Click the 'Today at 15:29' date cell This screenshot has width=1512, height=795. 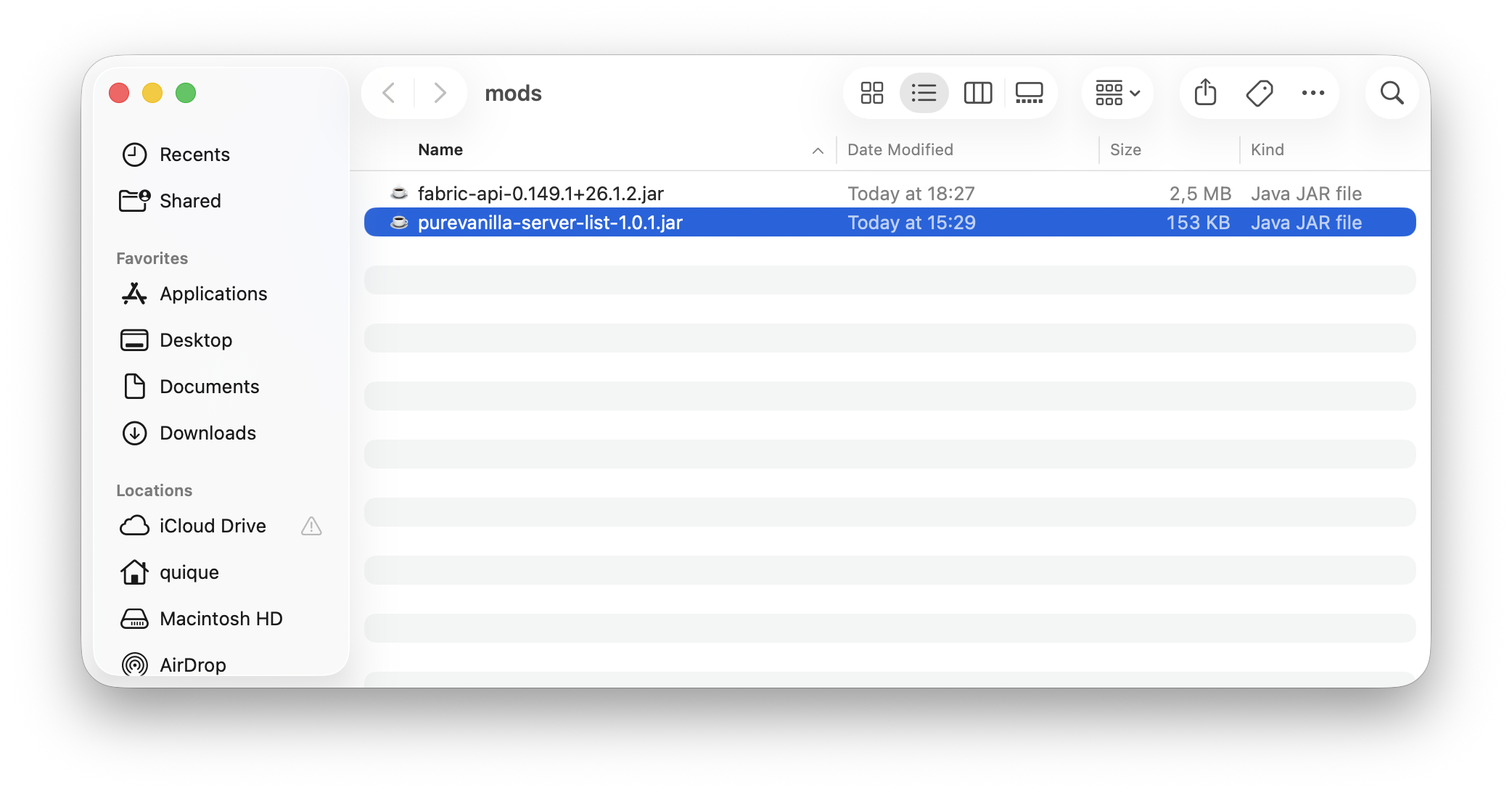tap(911, 223)
